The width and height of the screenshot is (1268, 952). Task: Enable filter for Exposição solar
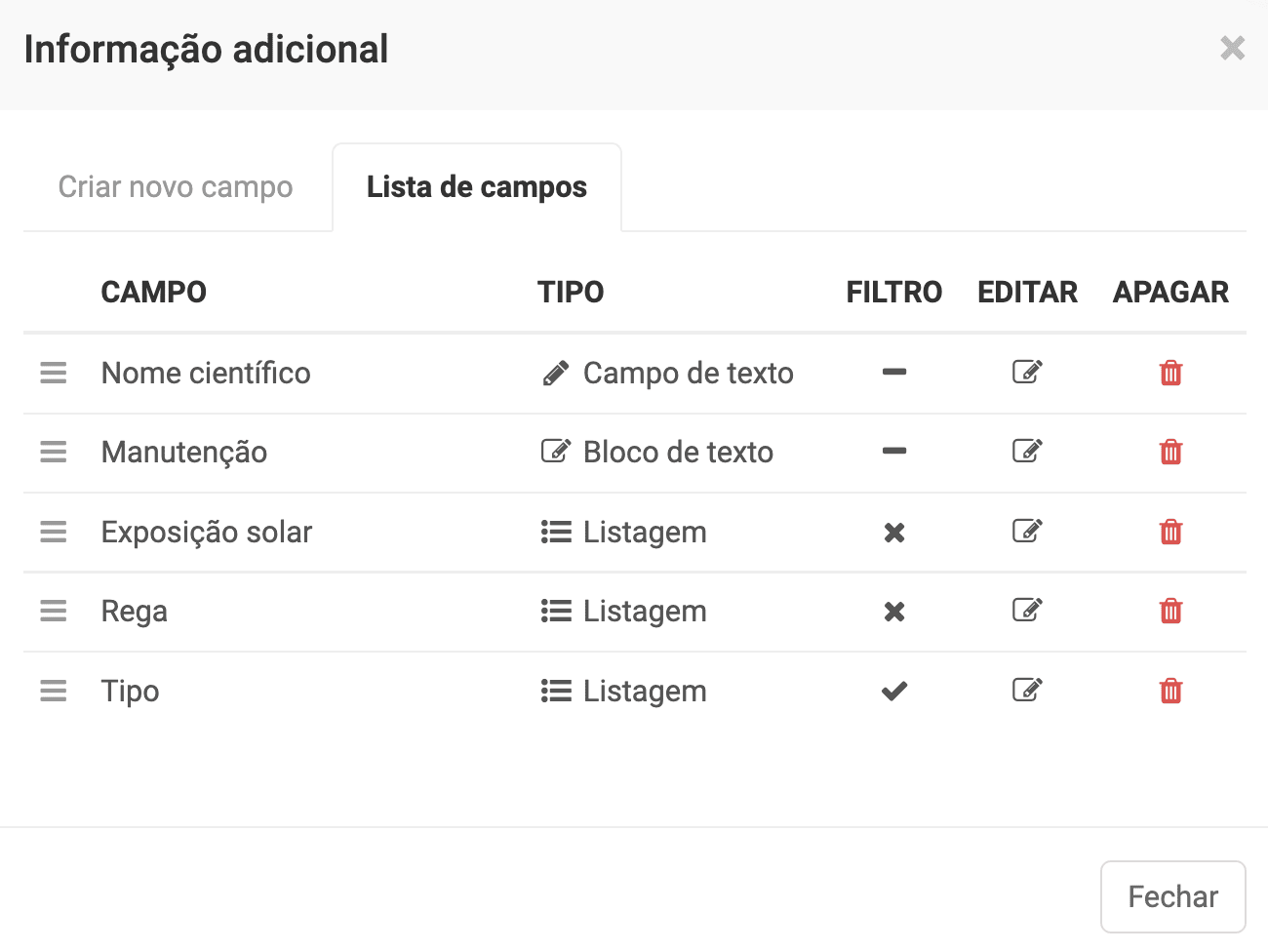pyautogui.click(x=894, y=533)
